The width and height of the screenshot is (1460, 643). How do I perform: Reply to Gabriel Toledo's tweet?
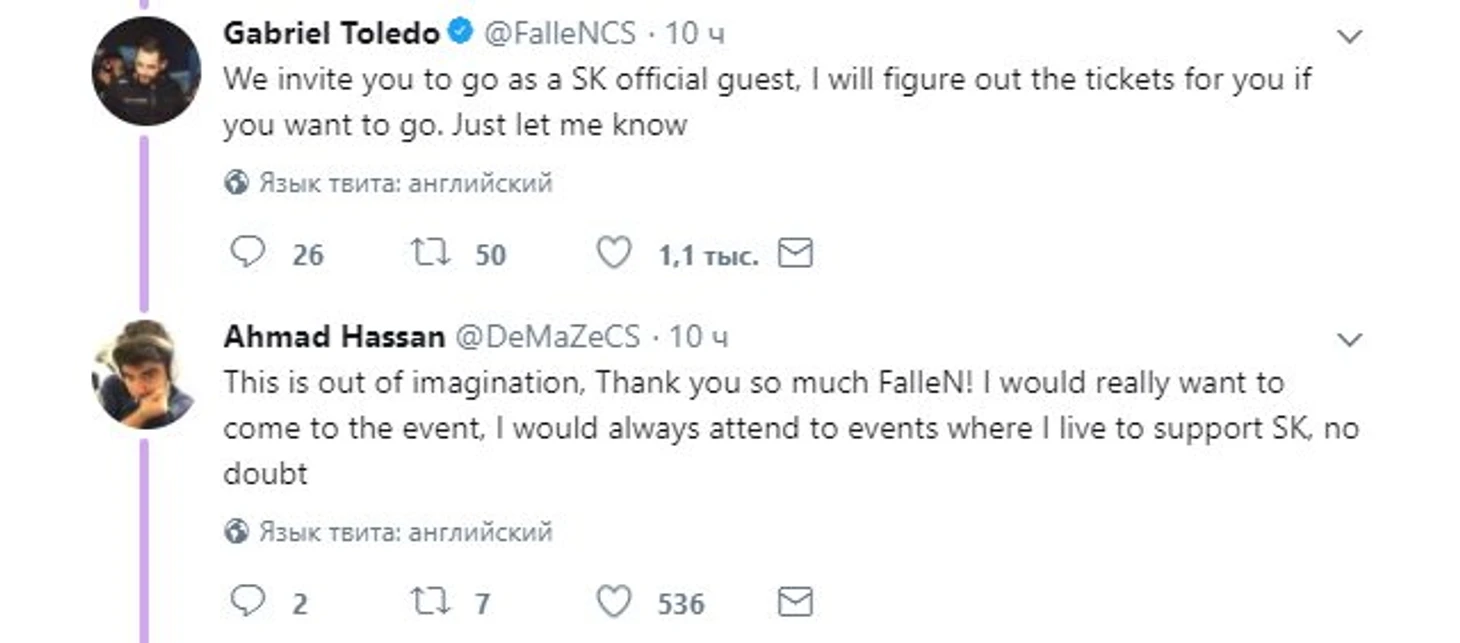247,254
